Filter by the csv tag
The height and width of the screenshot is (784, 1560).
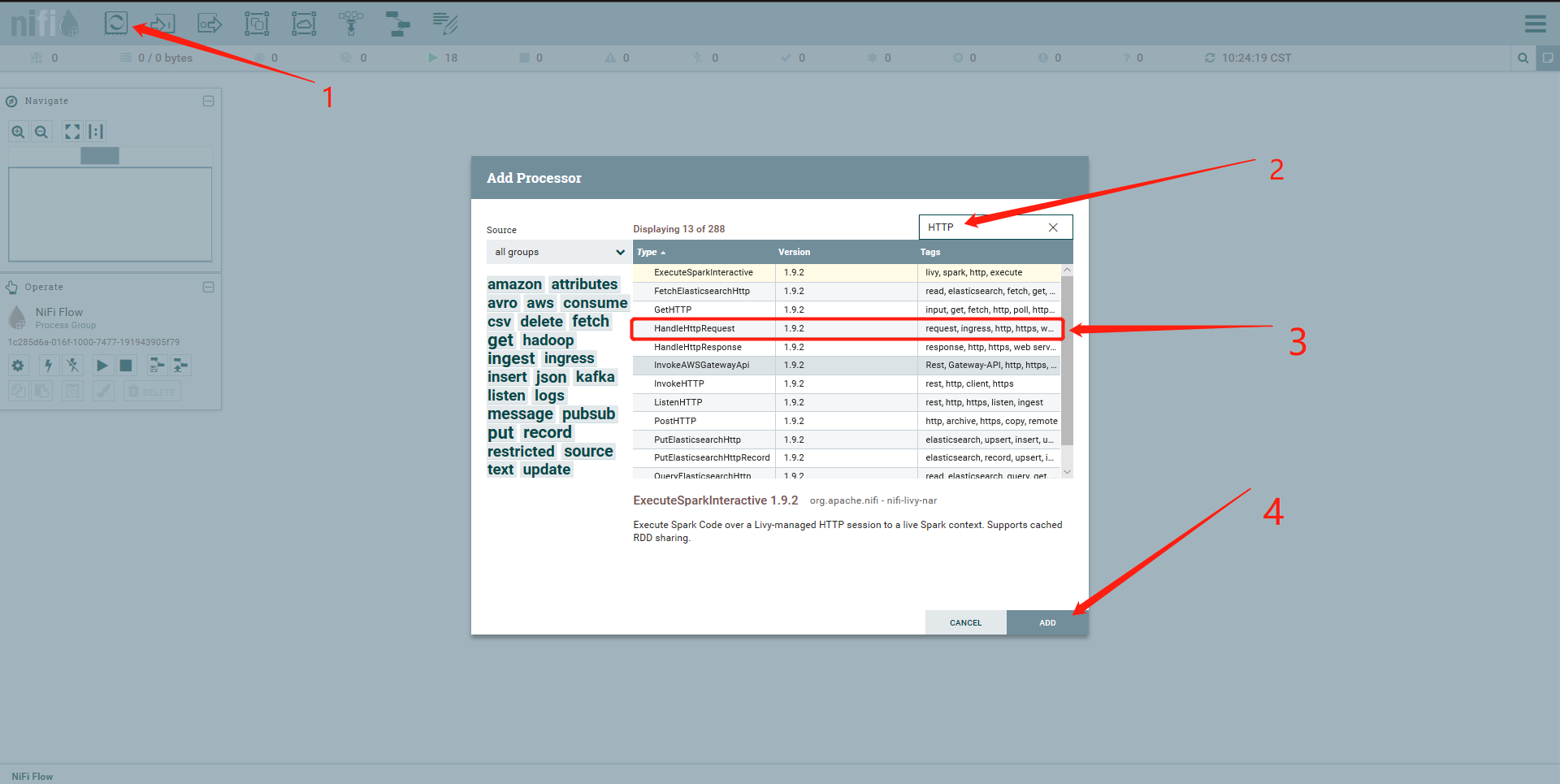pos(499,322)
